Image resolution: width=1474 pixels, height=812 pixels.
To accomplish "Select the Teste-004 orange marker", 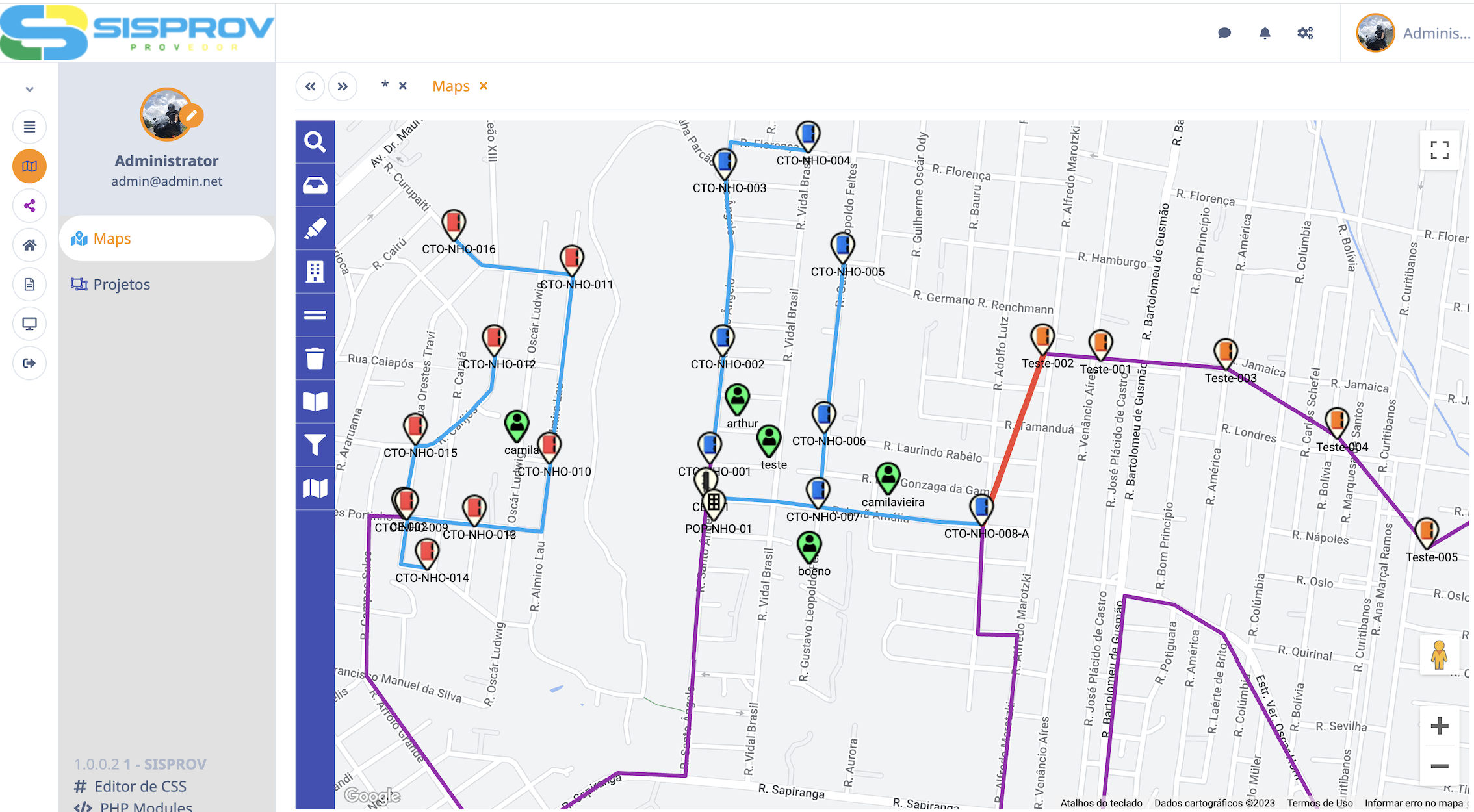I will 1337,423.
